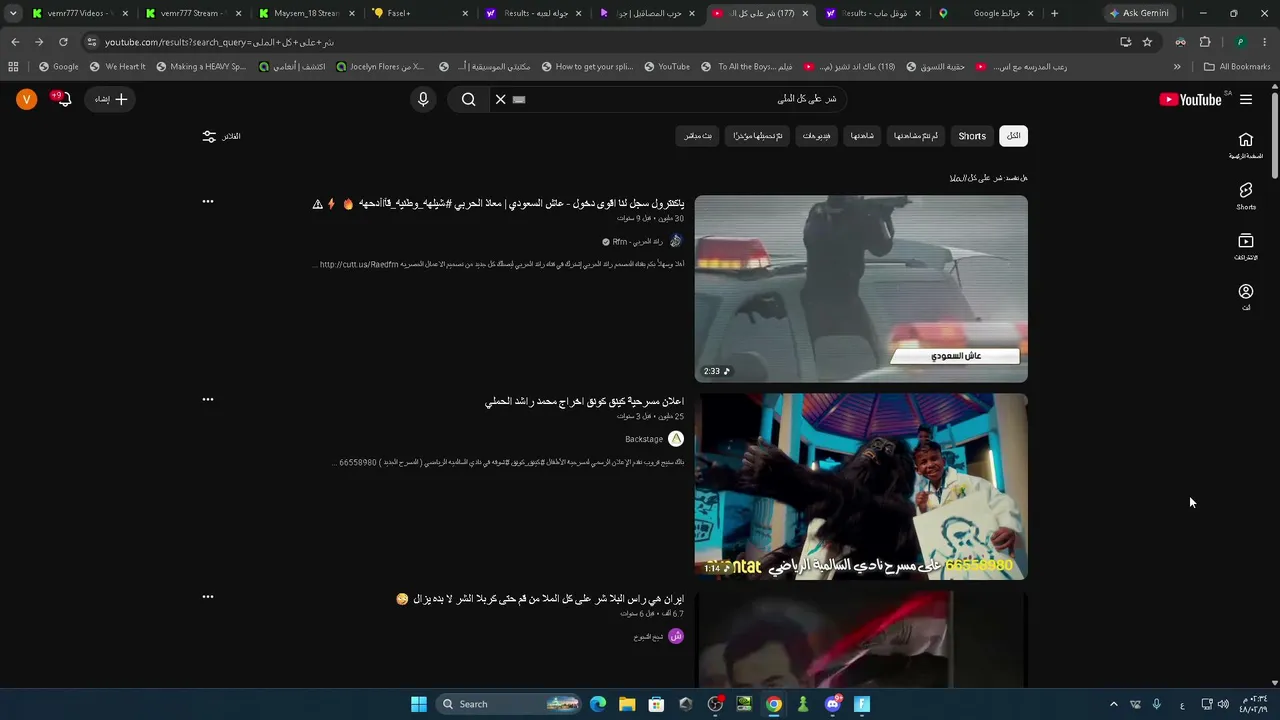Open the tab search dropdown arrow
1280x720 pixels.
[x=13, y=13]
